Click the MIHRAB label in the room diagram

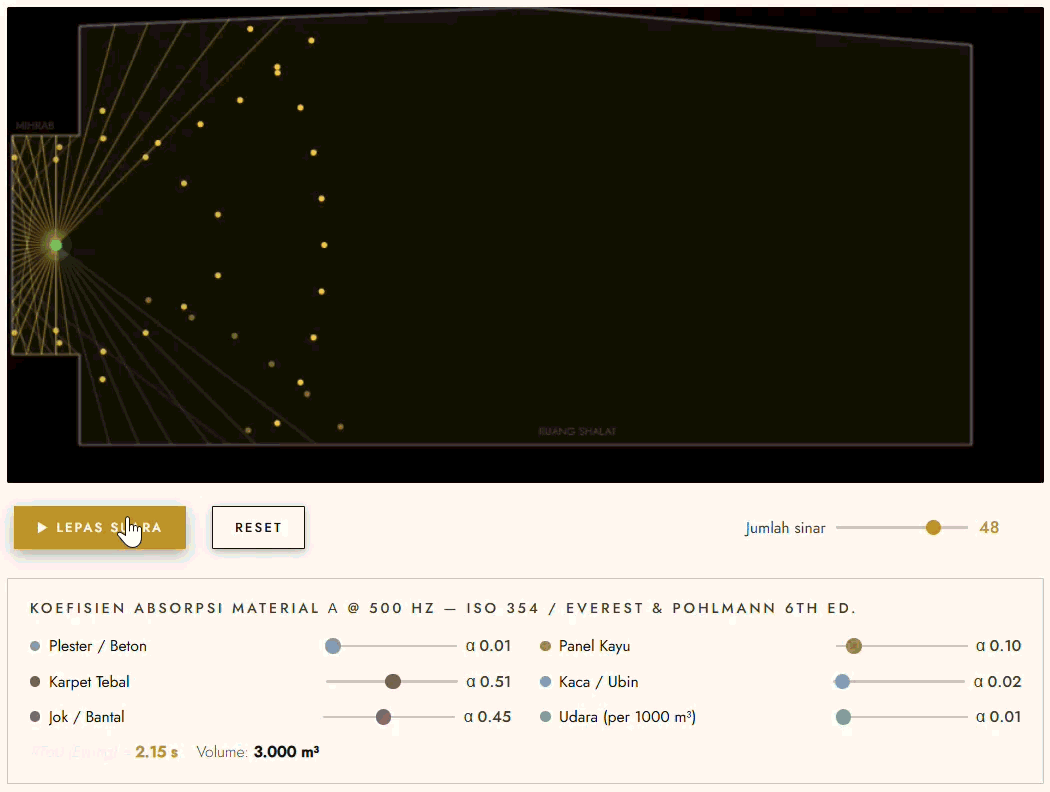pos(34,126)
